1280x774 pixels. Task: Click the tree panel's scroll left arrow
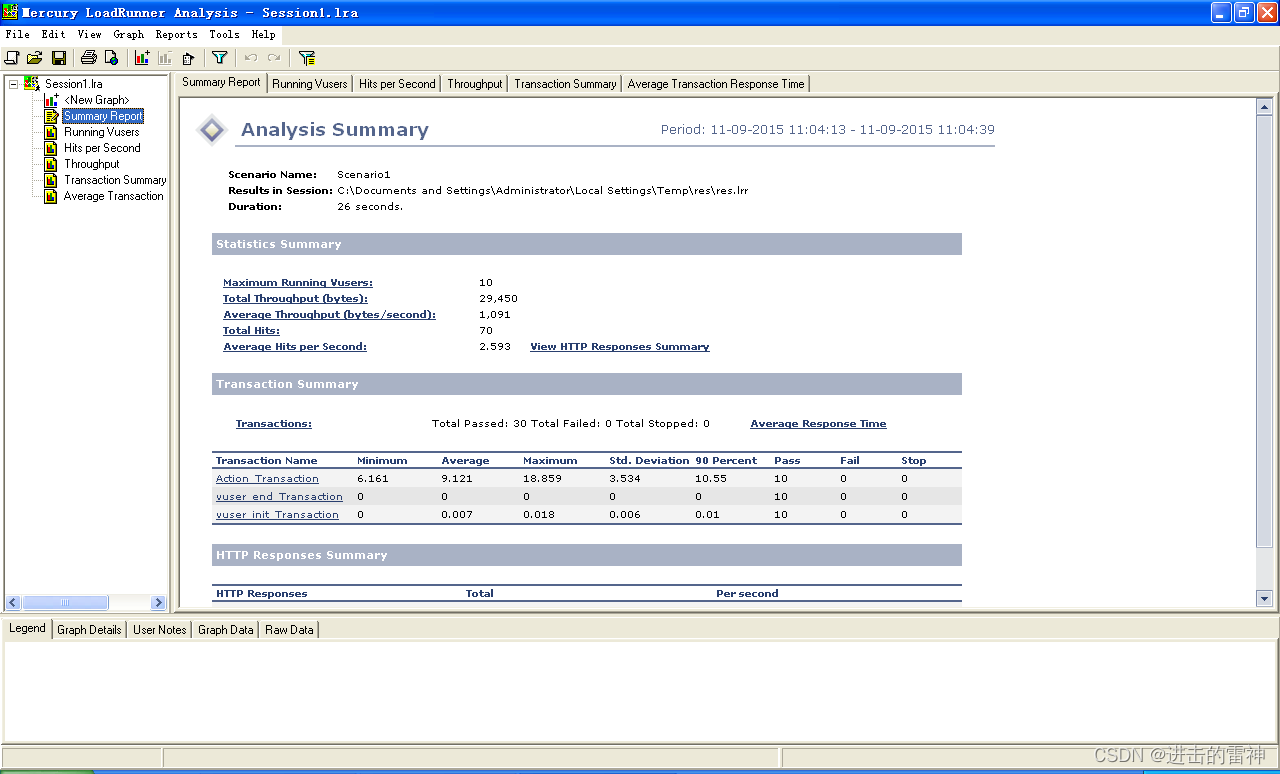[13, 603]
